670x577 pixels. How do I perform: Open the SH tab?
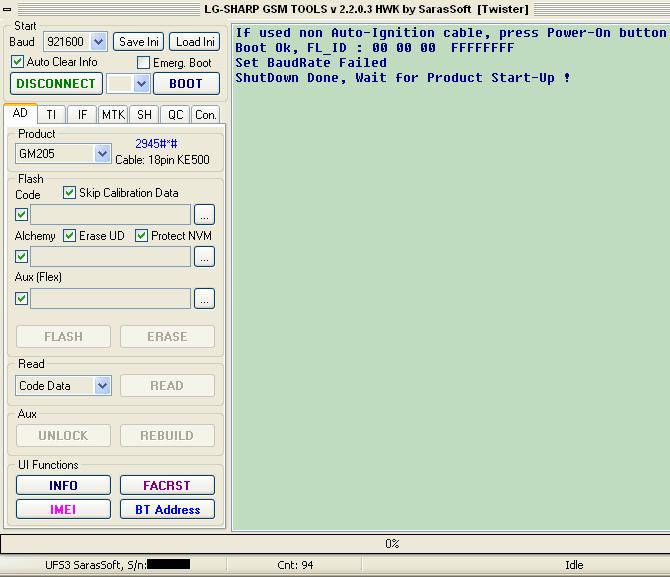point(144,115)
